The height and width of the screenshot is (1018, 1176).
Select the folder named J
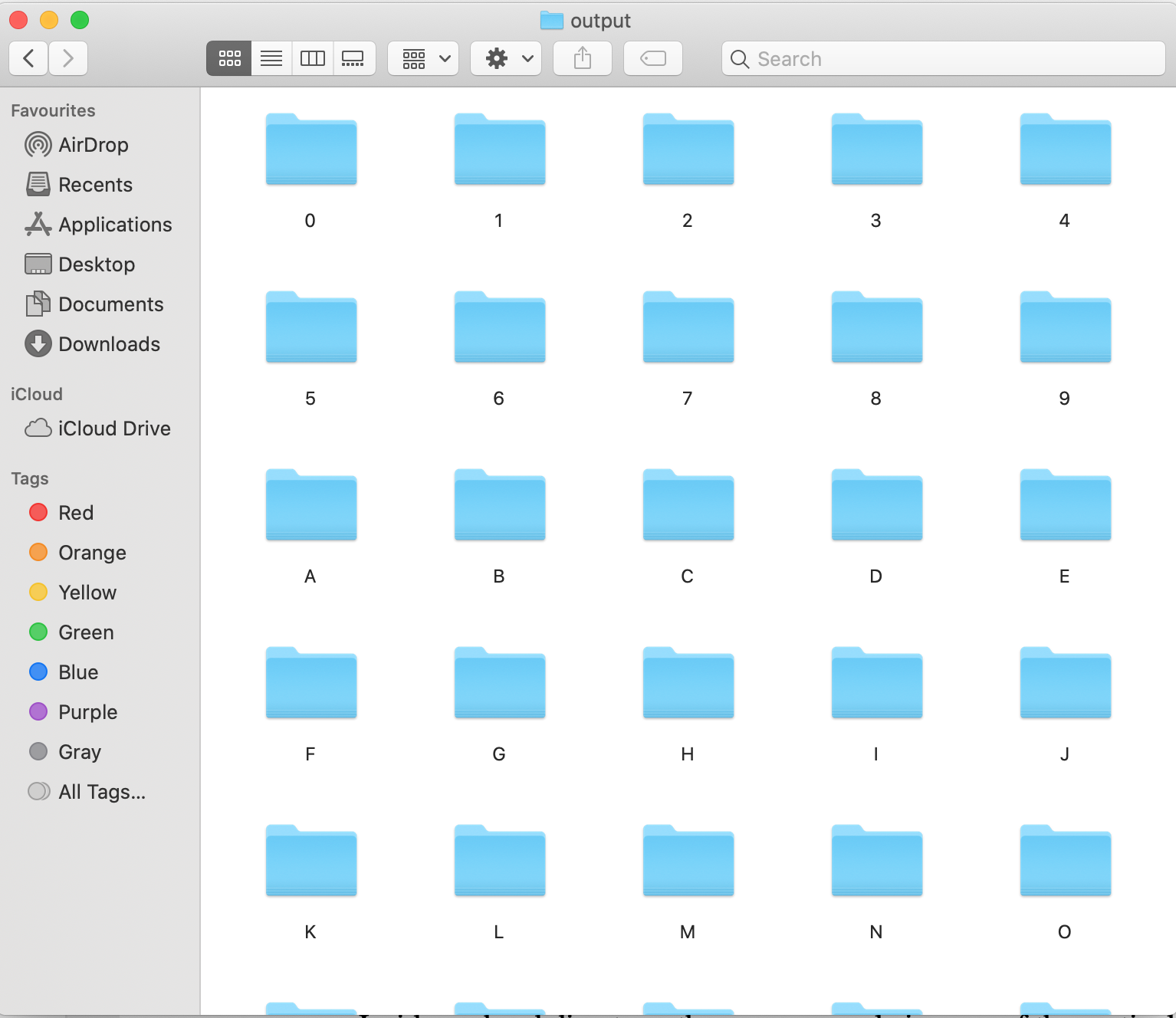click(1066, 683)
